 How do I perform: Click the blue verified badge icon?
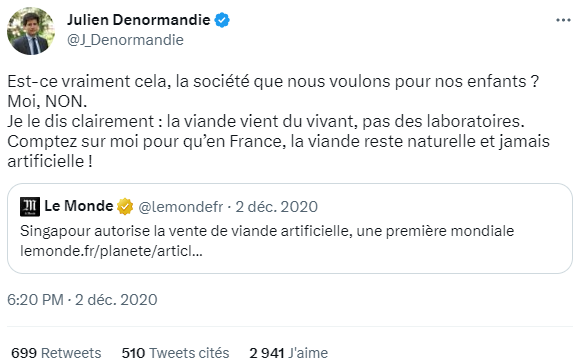pyautogui.click(x=222, y=20)
